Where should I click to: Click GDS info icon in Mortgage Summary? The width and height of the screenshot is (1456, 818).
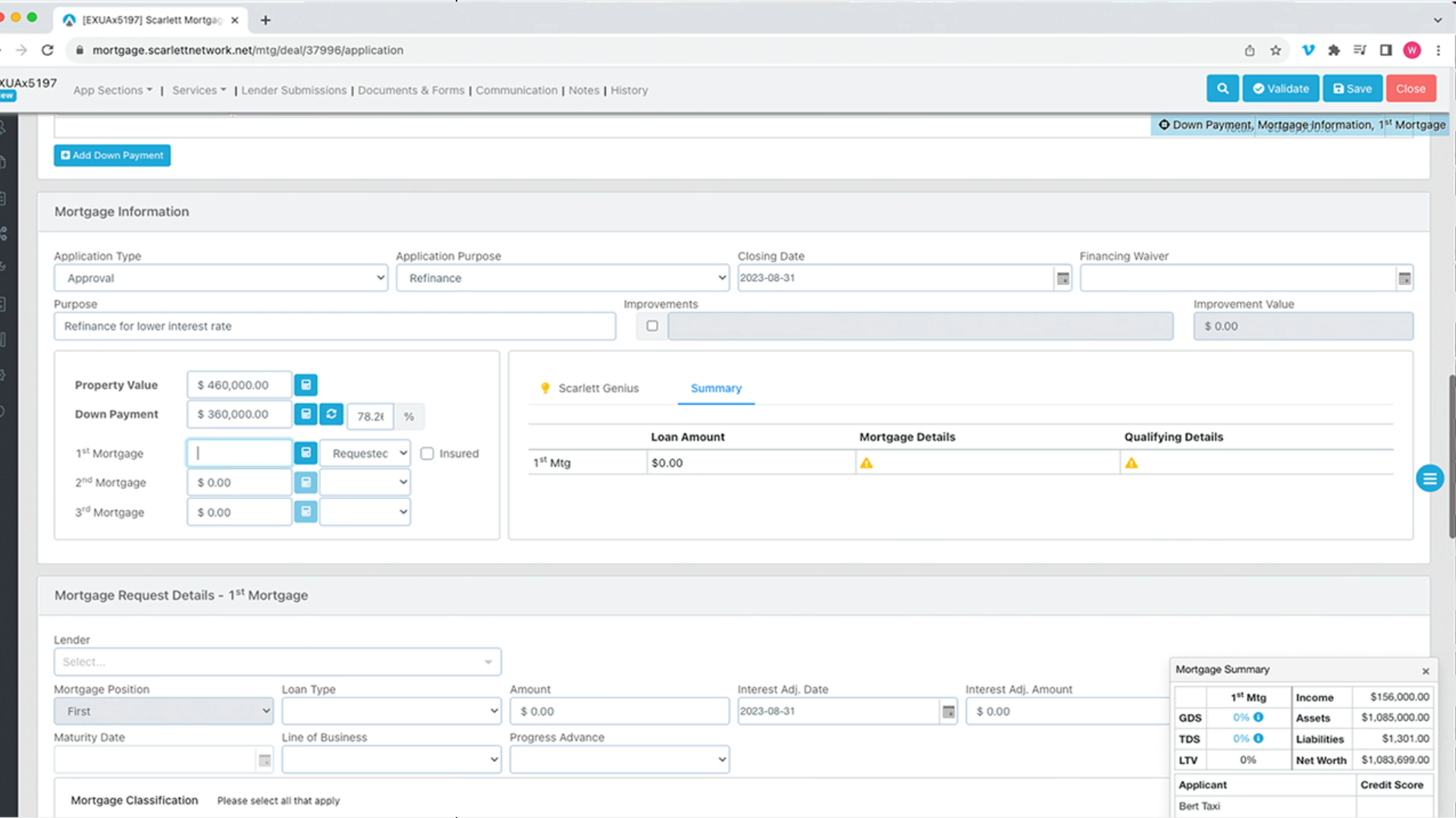tap(1258, 717)
